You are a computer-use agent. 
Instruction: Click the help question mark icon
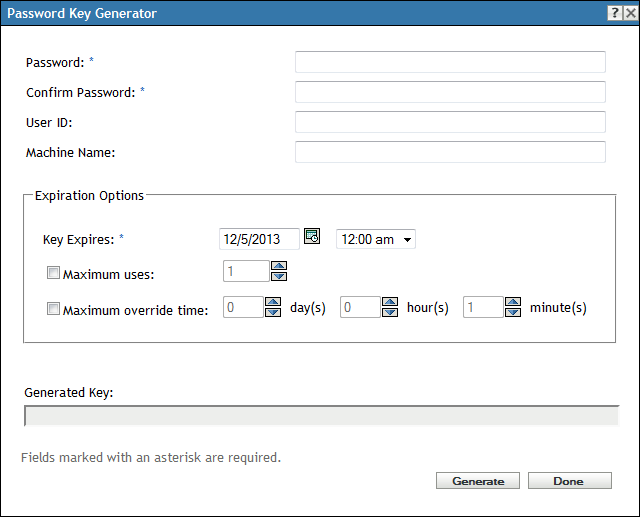tap(611, 13)
